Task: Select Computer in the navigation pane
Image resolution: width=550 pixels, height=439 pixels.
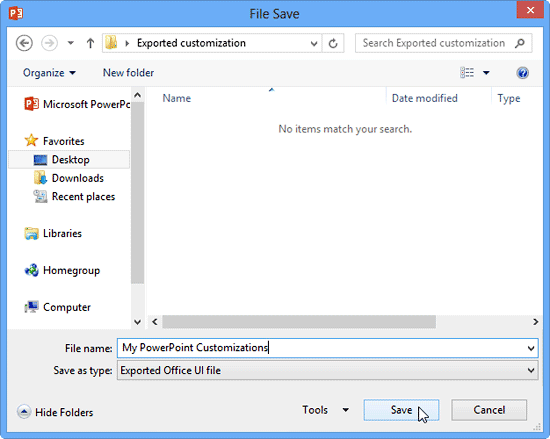Action: (58, 307)
